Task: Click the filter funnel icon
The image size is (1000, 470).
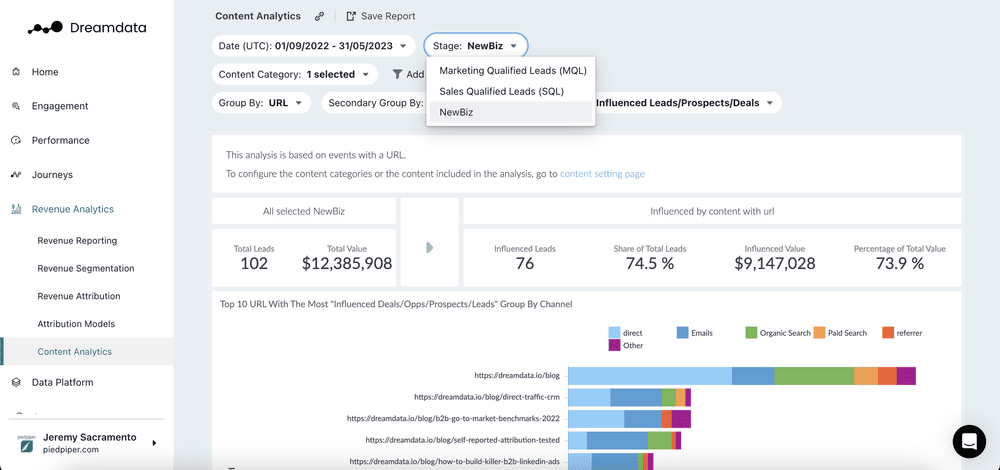Action: (x=397, y=74)
